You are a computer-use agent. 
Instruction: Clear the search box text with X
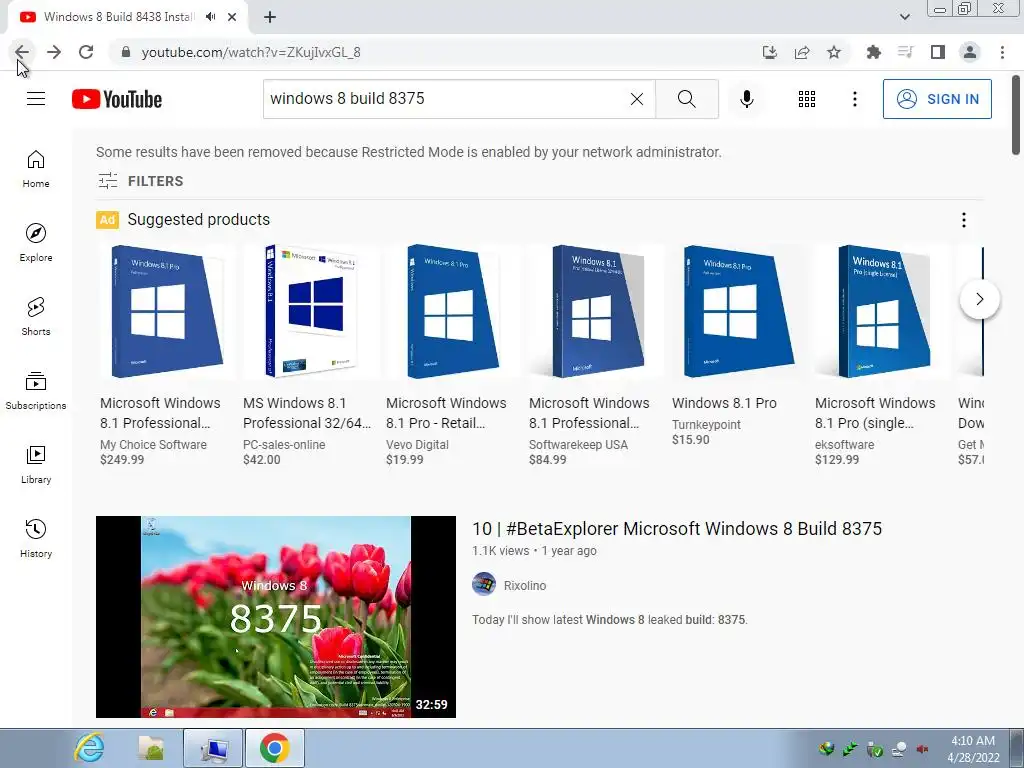pyautogui.click(x=637, y=99)
